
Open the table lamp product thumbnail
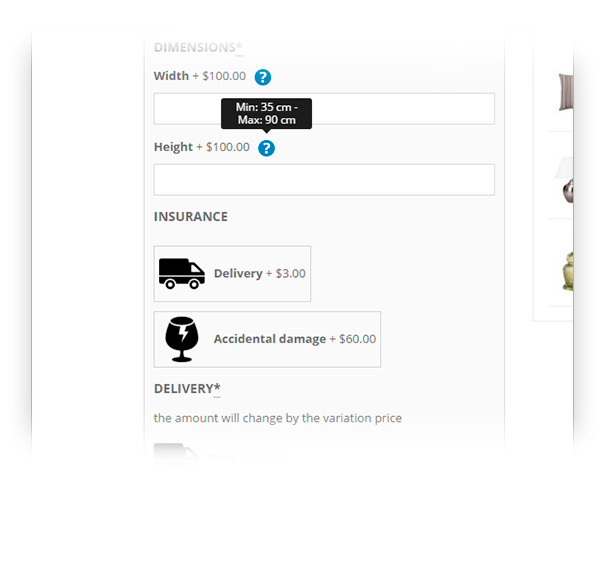tap(565, 179)
